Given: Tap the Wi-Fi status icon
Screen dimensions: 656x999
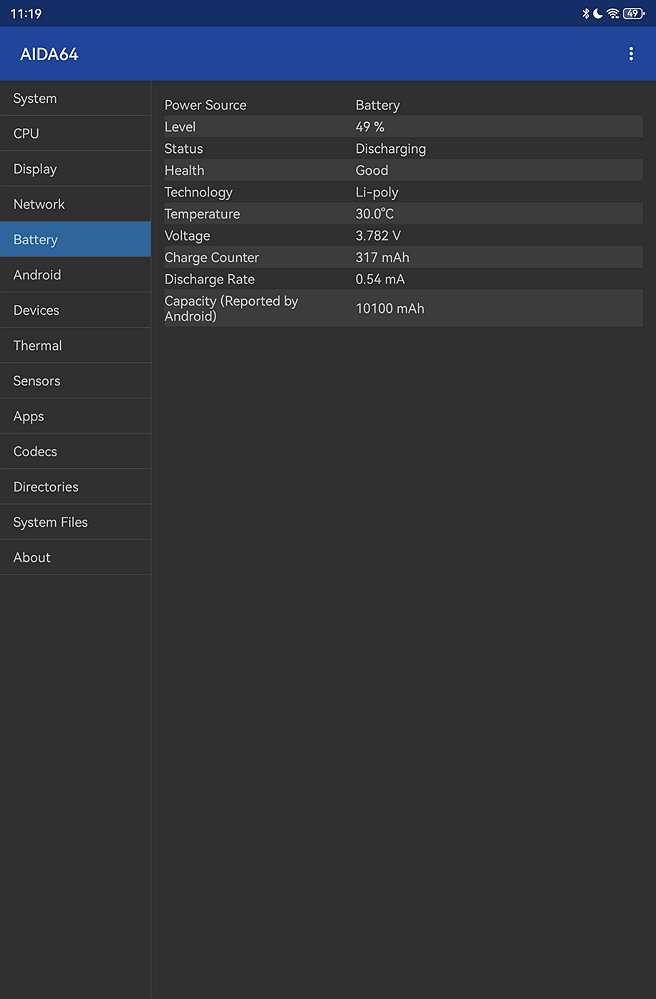Looking at the screenshot, I should coord(613,13).
